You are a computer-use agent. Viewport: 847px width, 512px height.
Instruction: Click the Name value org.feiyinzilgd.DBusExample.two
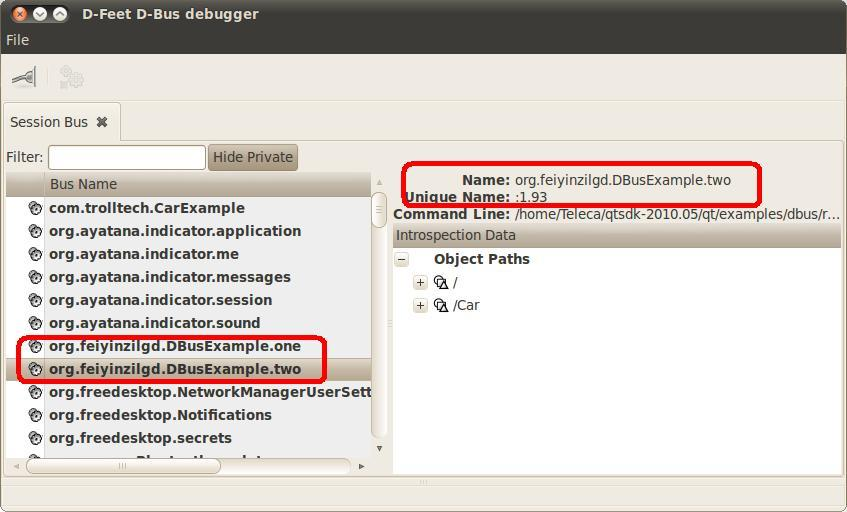point(623,180)
